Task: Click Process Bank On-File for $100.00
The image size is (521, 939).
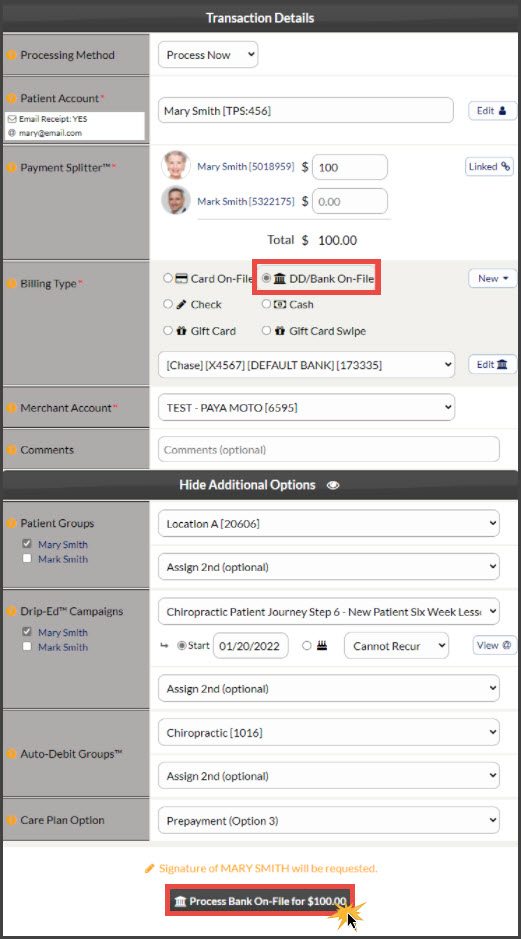Action: click(260, 901)
